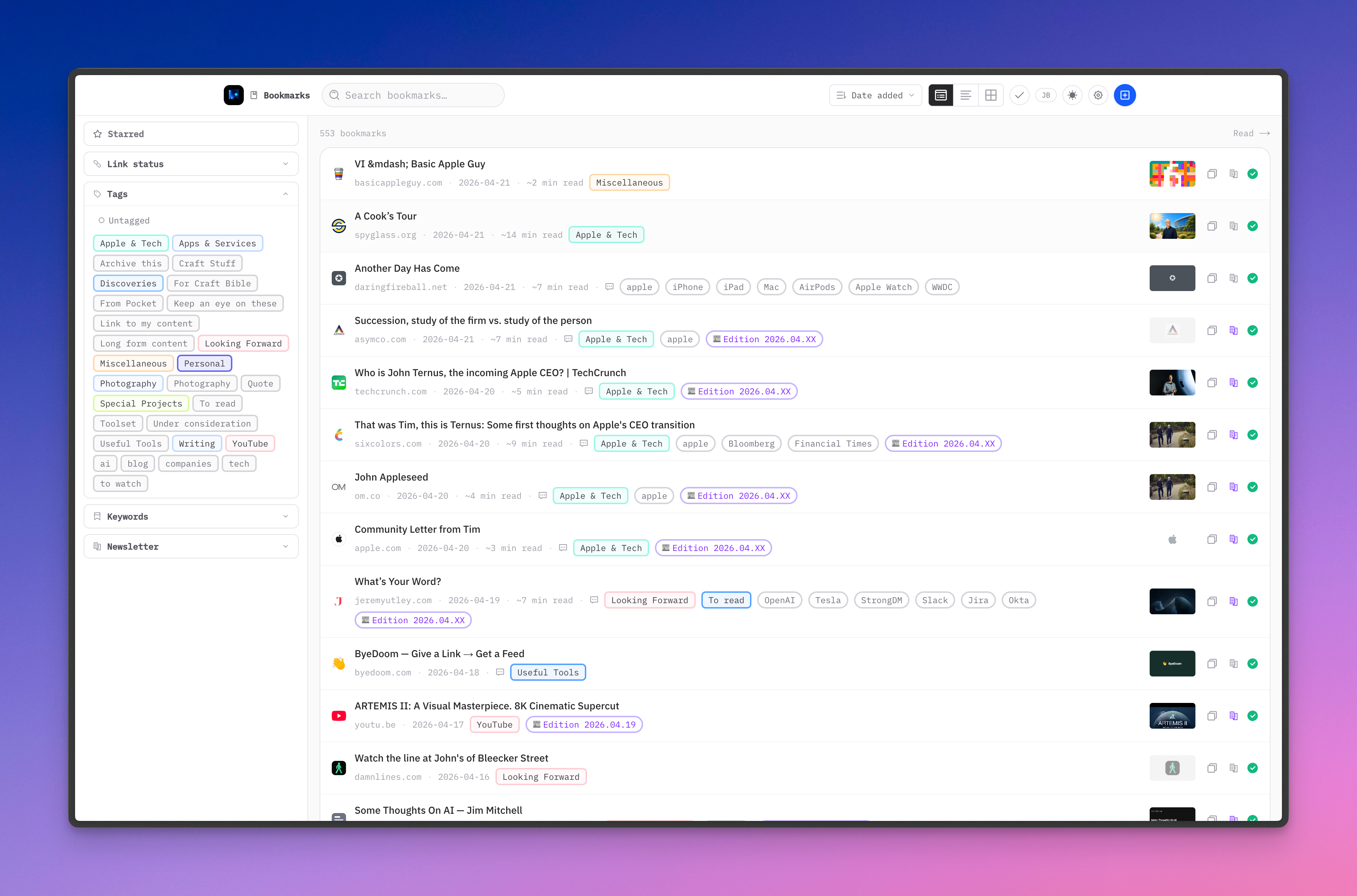Toggle green read check on John Appleseed
This screenshot has height=896, width=1357.
(1253, 487)
